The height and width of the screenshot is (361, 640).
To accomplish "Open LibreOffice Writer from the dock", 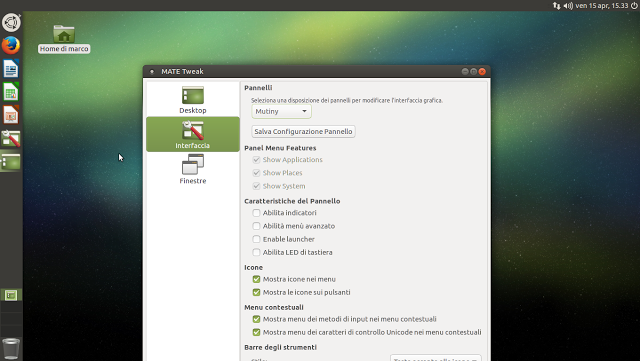I will click(11, 69).
